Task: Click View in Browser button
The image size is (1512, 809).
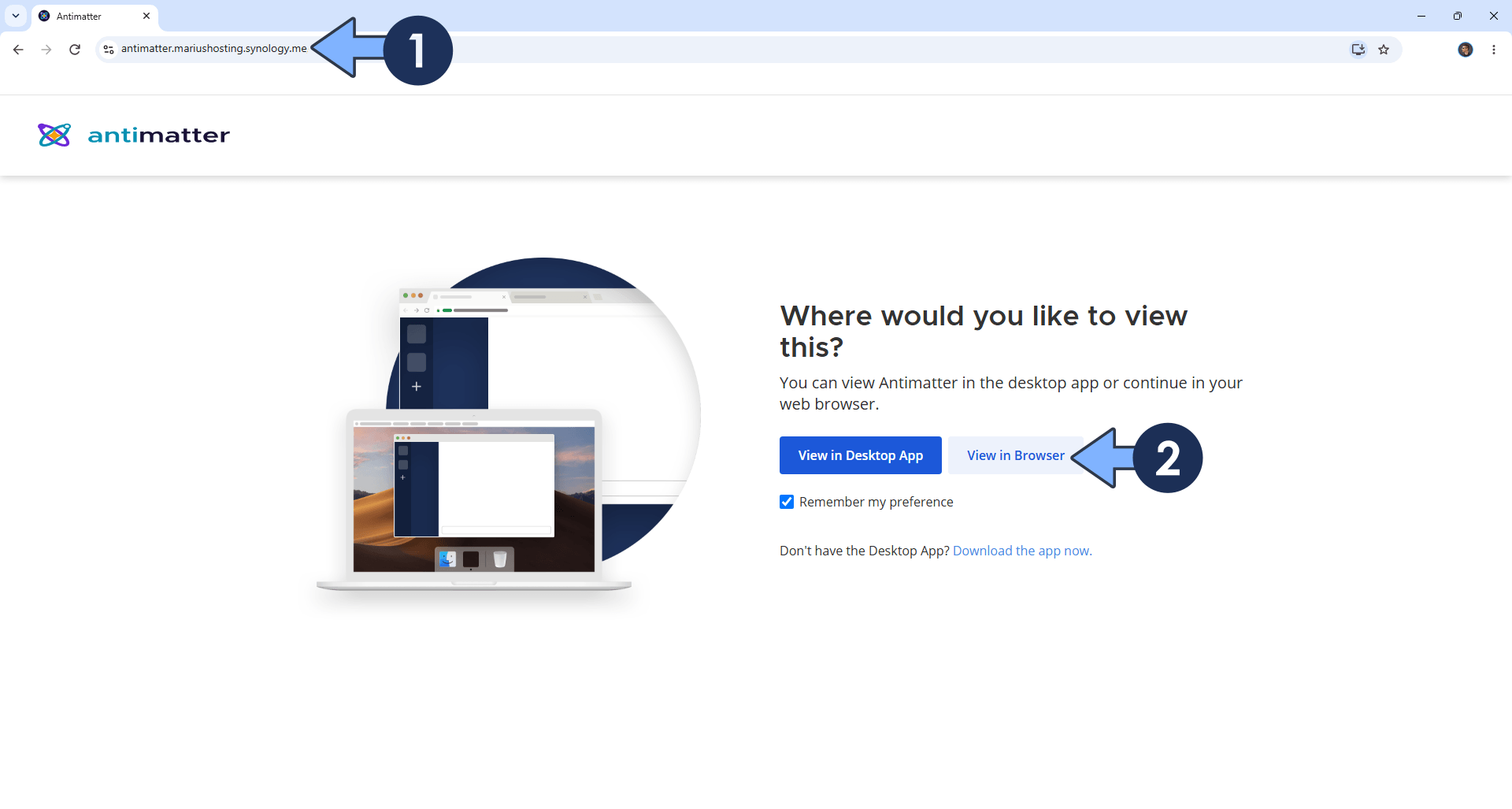Action: click(x=1015, y=455)
